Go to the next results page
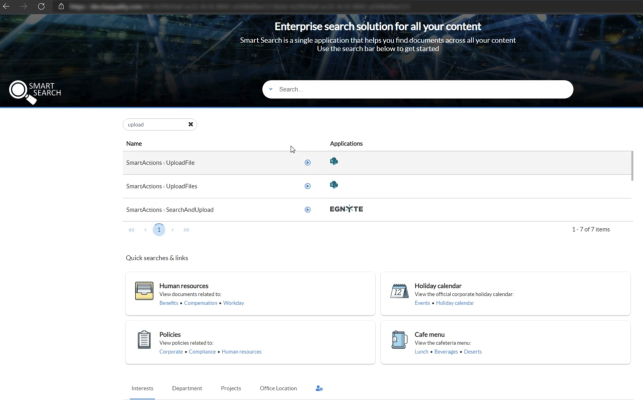The image size is (643, 400). [x=173, y=230]
